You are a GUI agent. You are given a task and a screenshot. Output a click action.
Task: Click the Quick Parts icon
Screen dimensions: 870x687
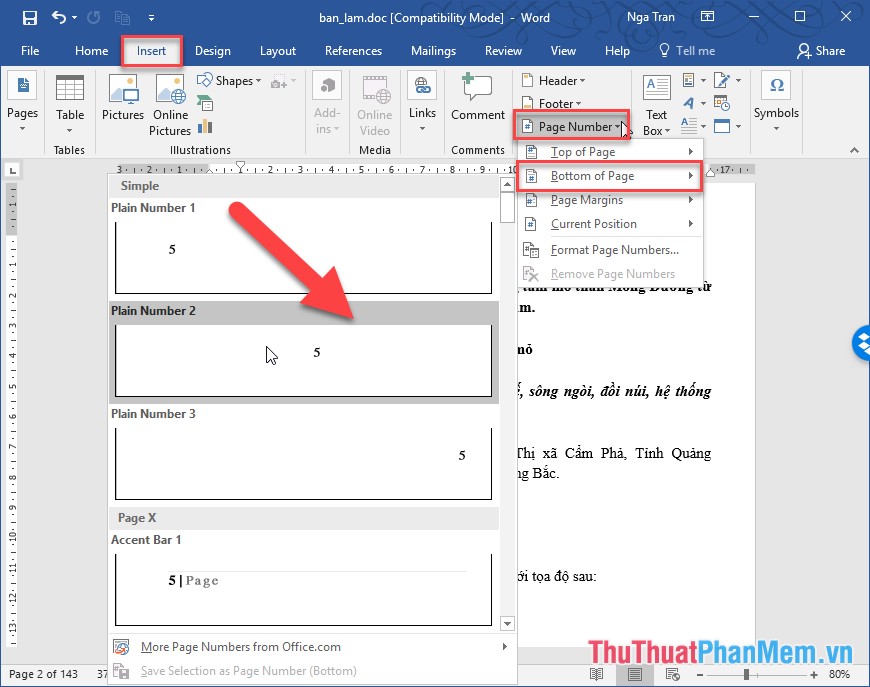click(689, 80)
